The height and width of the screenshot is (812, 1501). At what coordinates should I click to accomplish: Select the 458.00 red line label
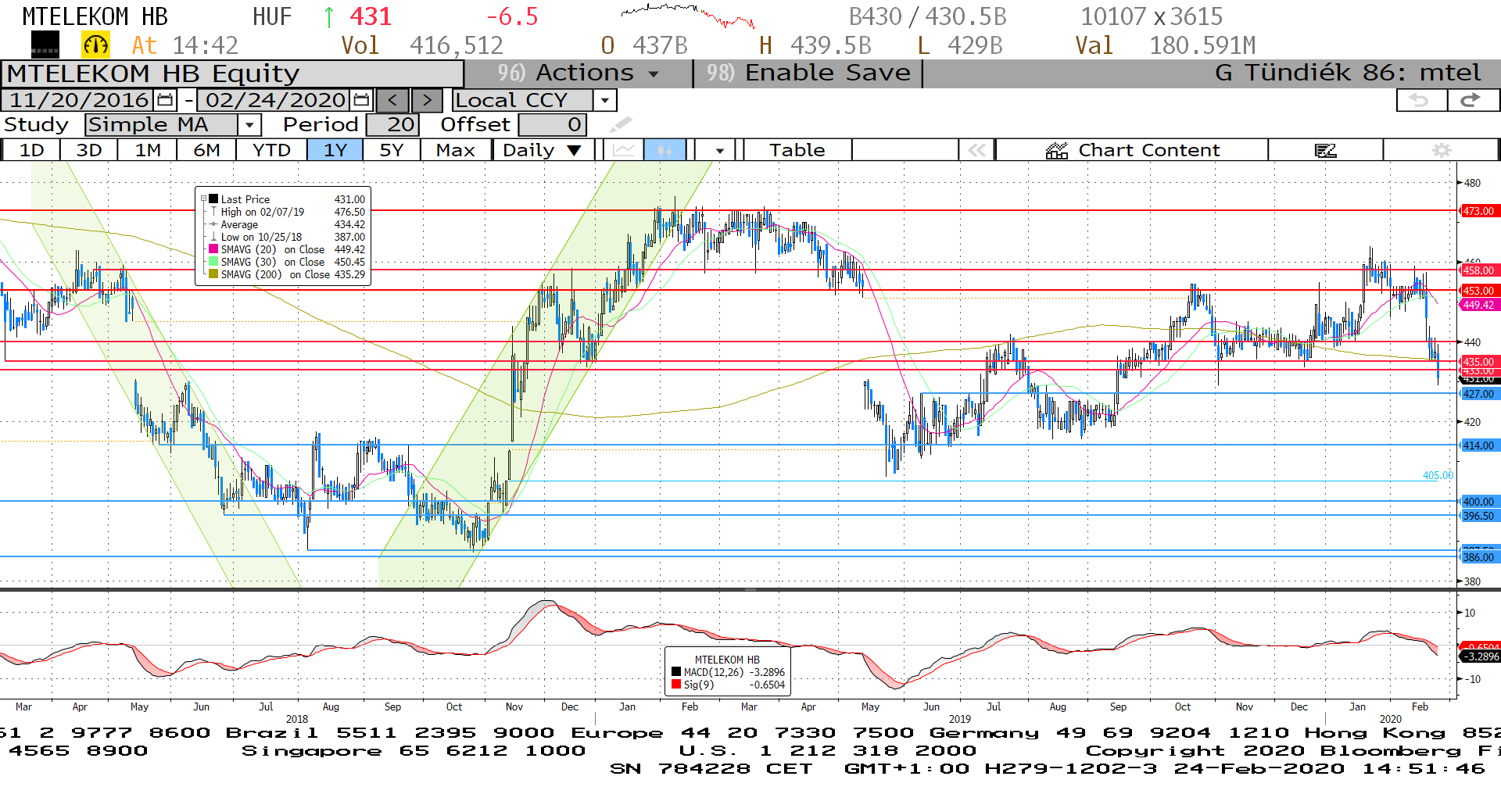click(1478, 270)
